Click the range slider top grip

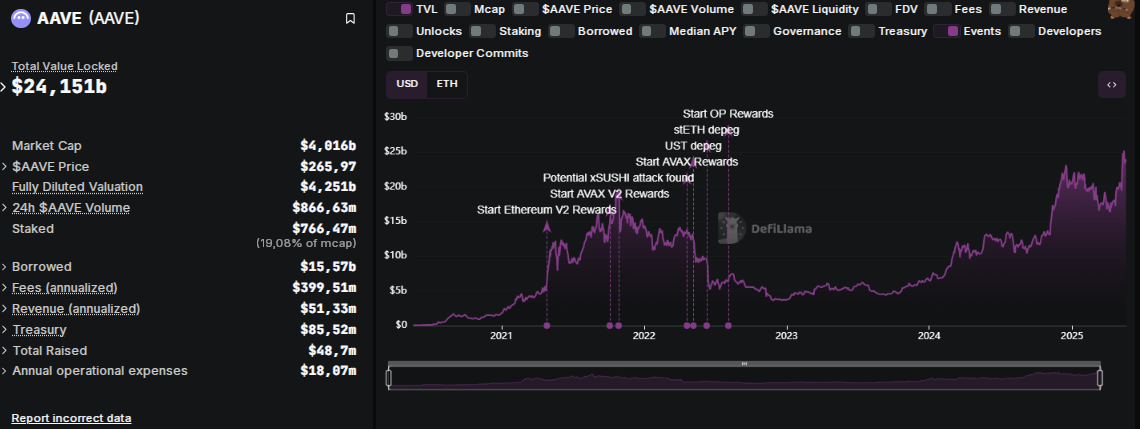[x=744, y=363]
